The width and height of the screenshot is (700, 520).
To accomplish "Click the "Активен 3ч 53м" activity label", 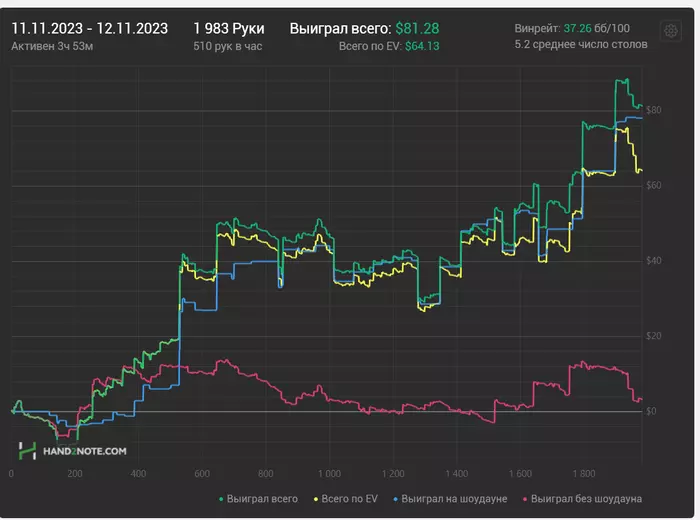I will point(52,46).
